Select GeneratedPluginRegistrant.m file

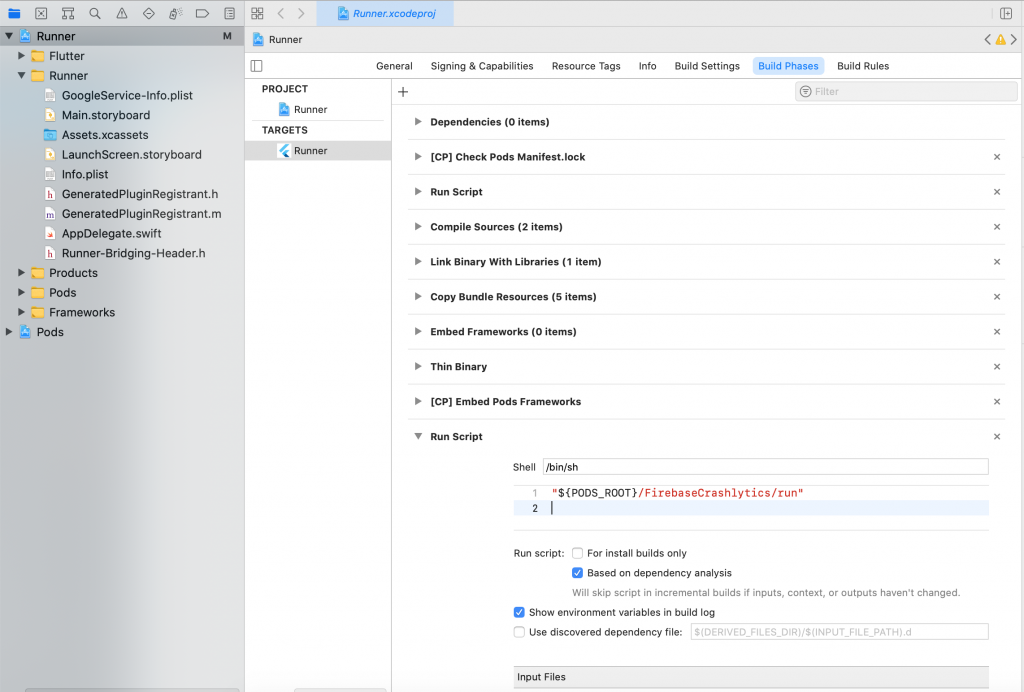pos(141,214)
